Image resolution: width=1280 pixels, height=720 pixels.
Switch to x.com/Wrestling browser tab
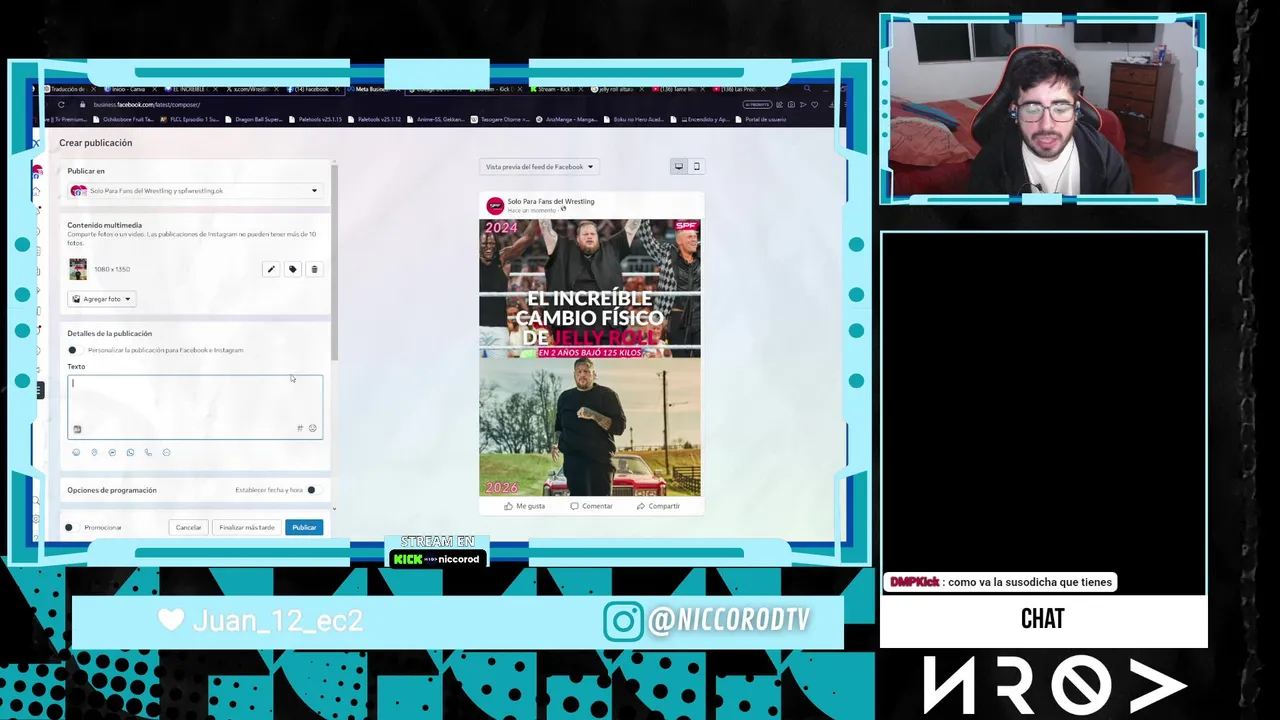(248, 89)
